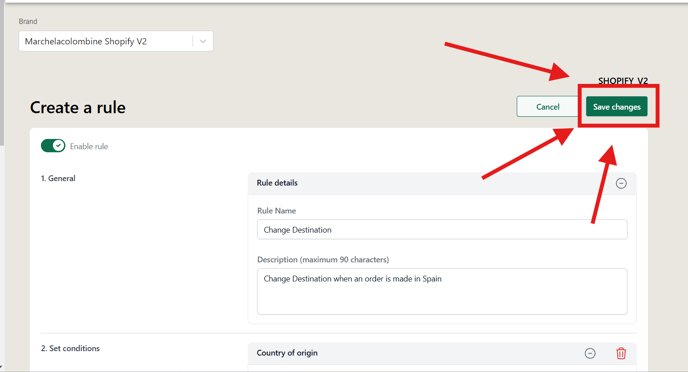Click the Country of origin panel header
688x372 pixels.
[x=442, y=353]
